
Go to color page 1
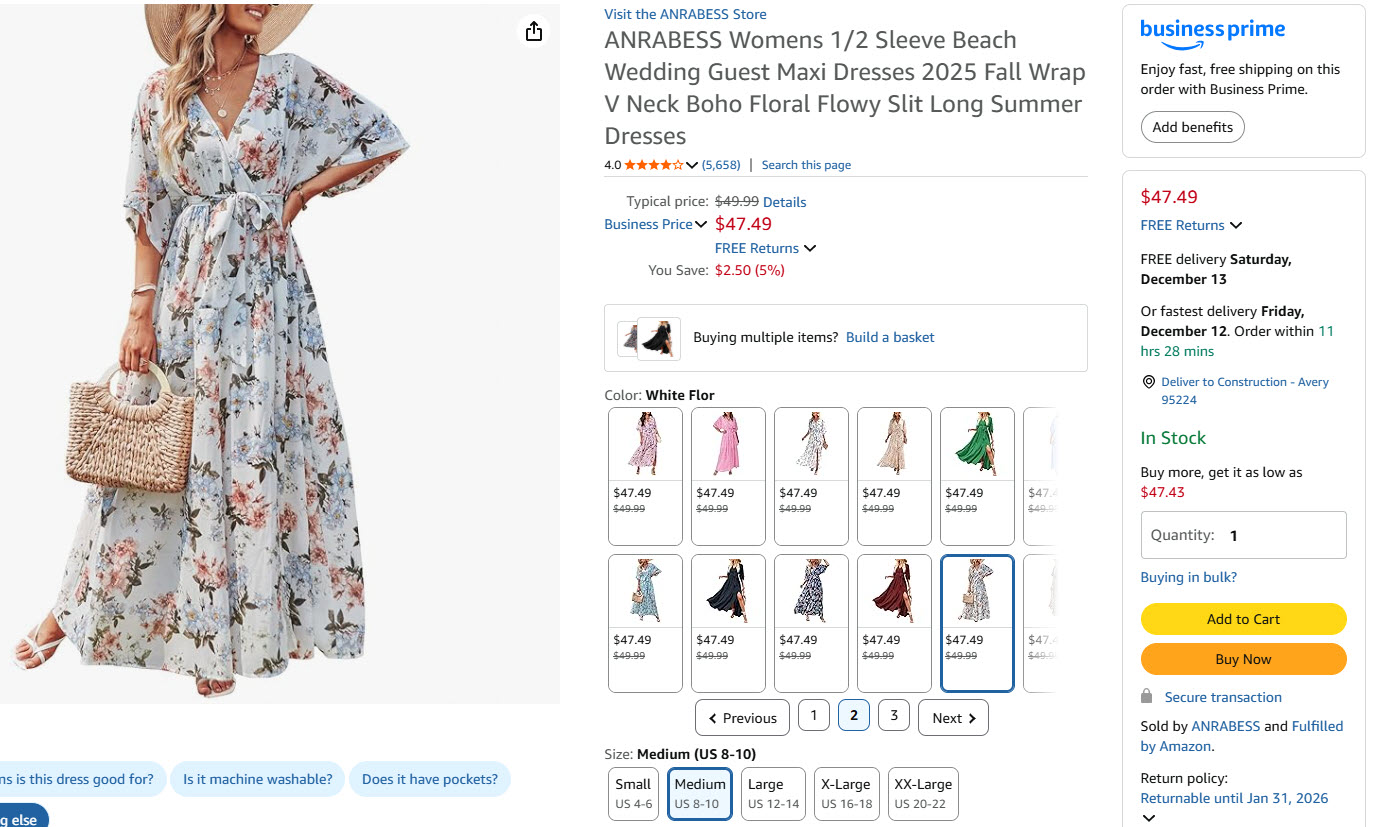click(813, 715)
